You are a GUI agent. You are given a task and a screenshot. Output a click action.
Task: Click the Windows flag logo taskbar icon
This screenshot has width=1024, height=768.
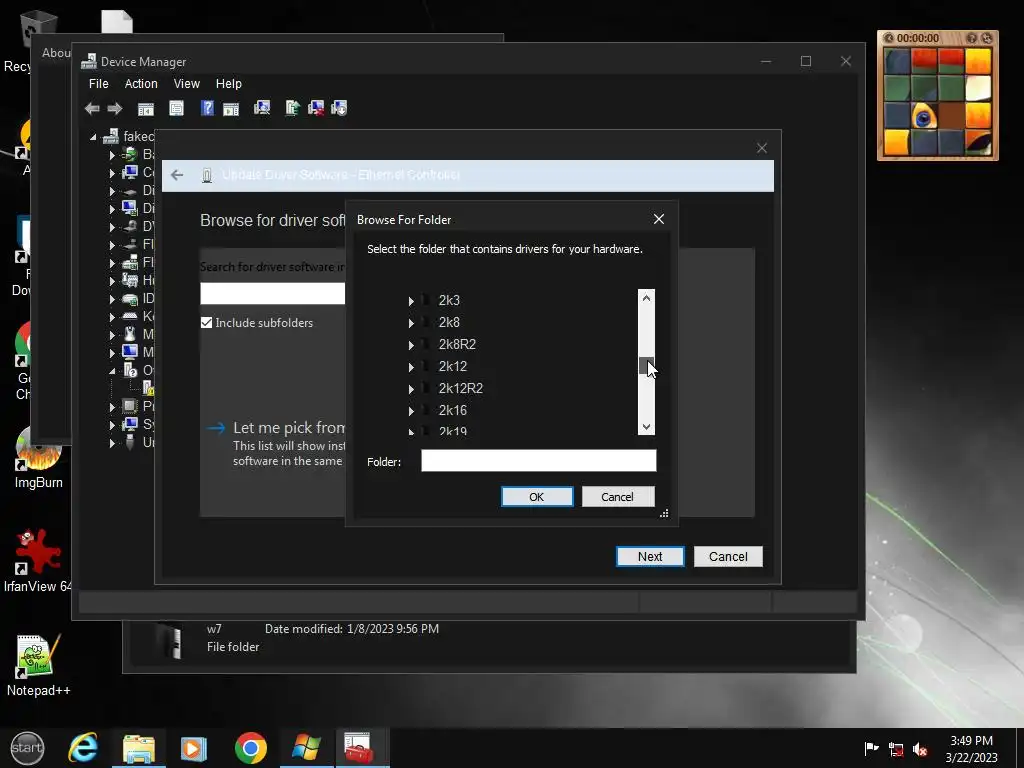click(x=306, y=748)
